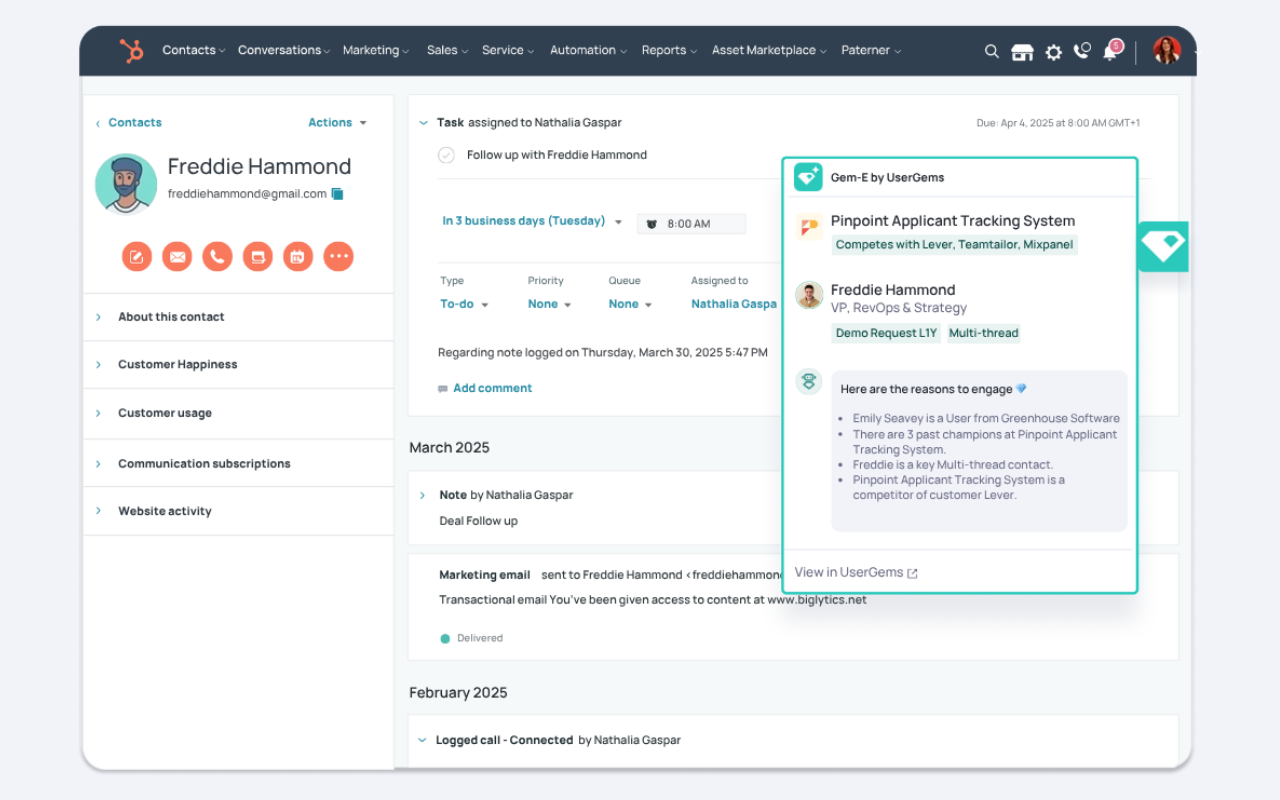Click the Add comment link

492,388
